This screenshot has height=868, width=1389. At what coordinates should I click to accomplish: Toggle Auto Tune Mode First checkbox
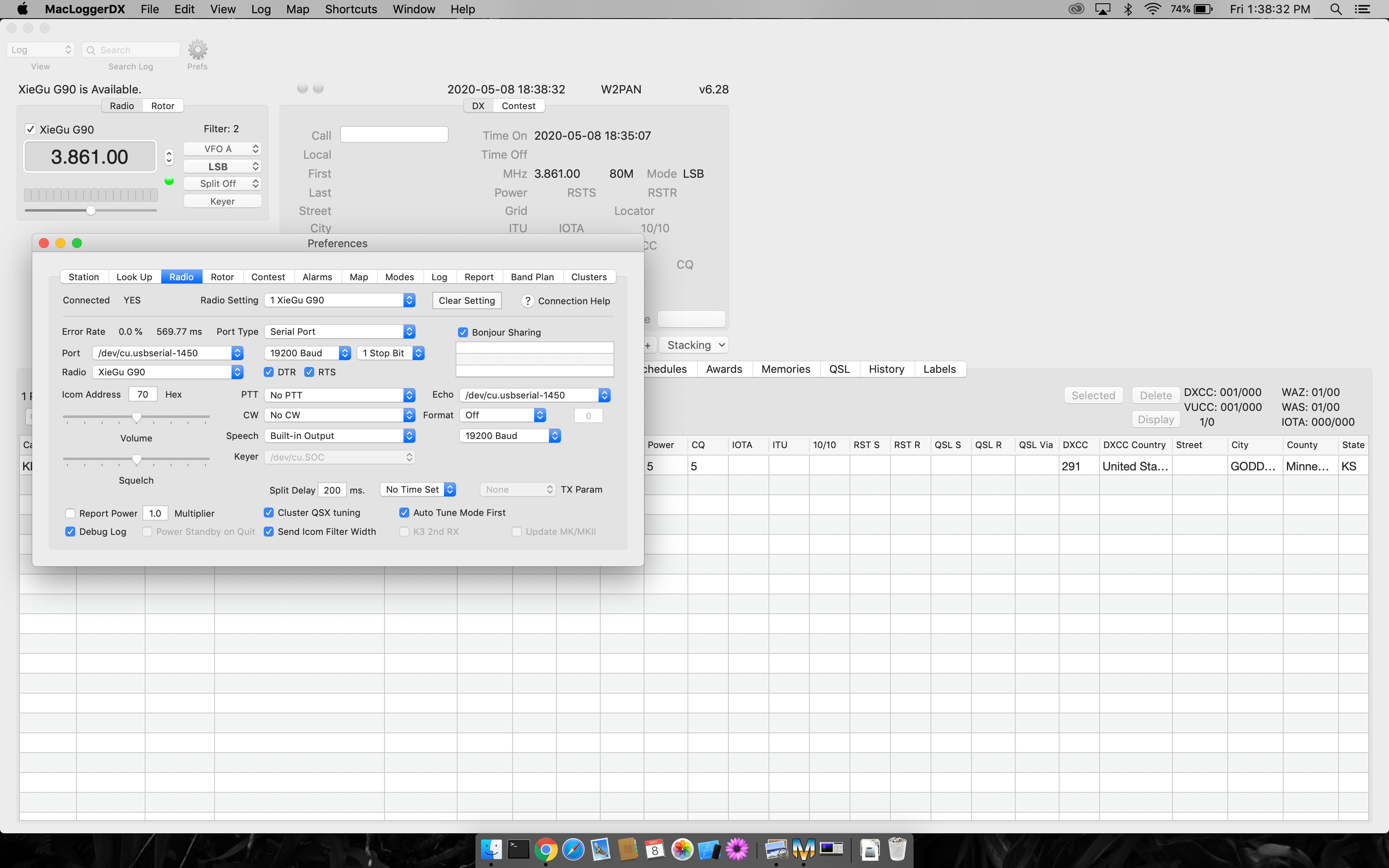click(x=404, y=513)
